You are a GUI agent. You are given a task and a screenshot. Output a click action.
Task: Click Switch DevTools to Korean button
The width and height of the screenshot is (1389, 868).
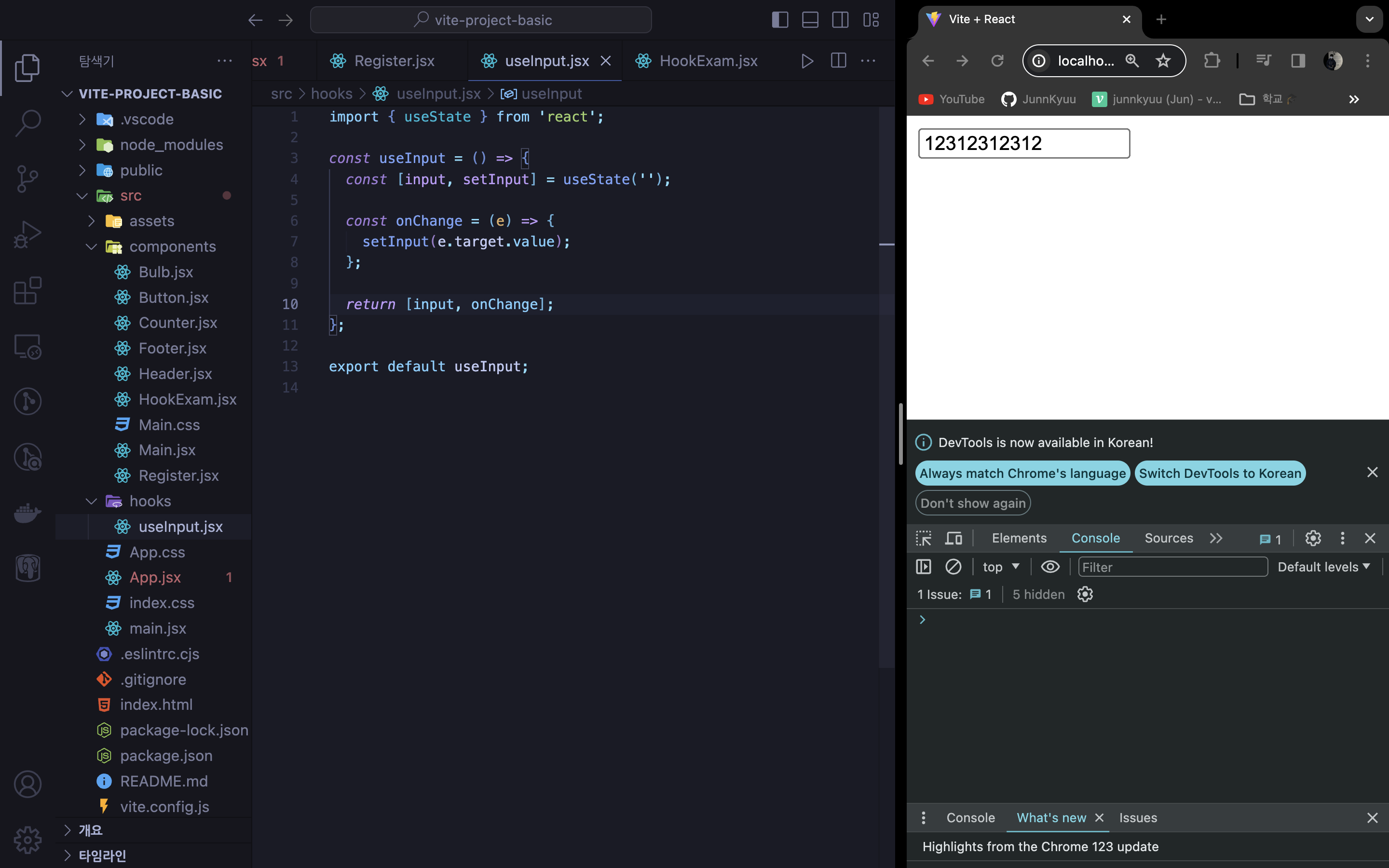pyautogui.click(x=1220, y=473)
